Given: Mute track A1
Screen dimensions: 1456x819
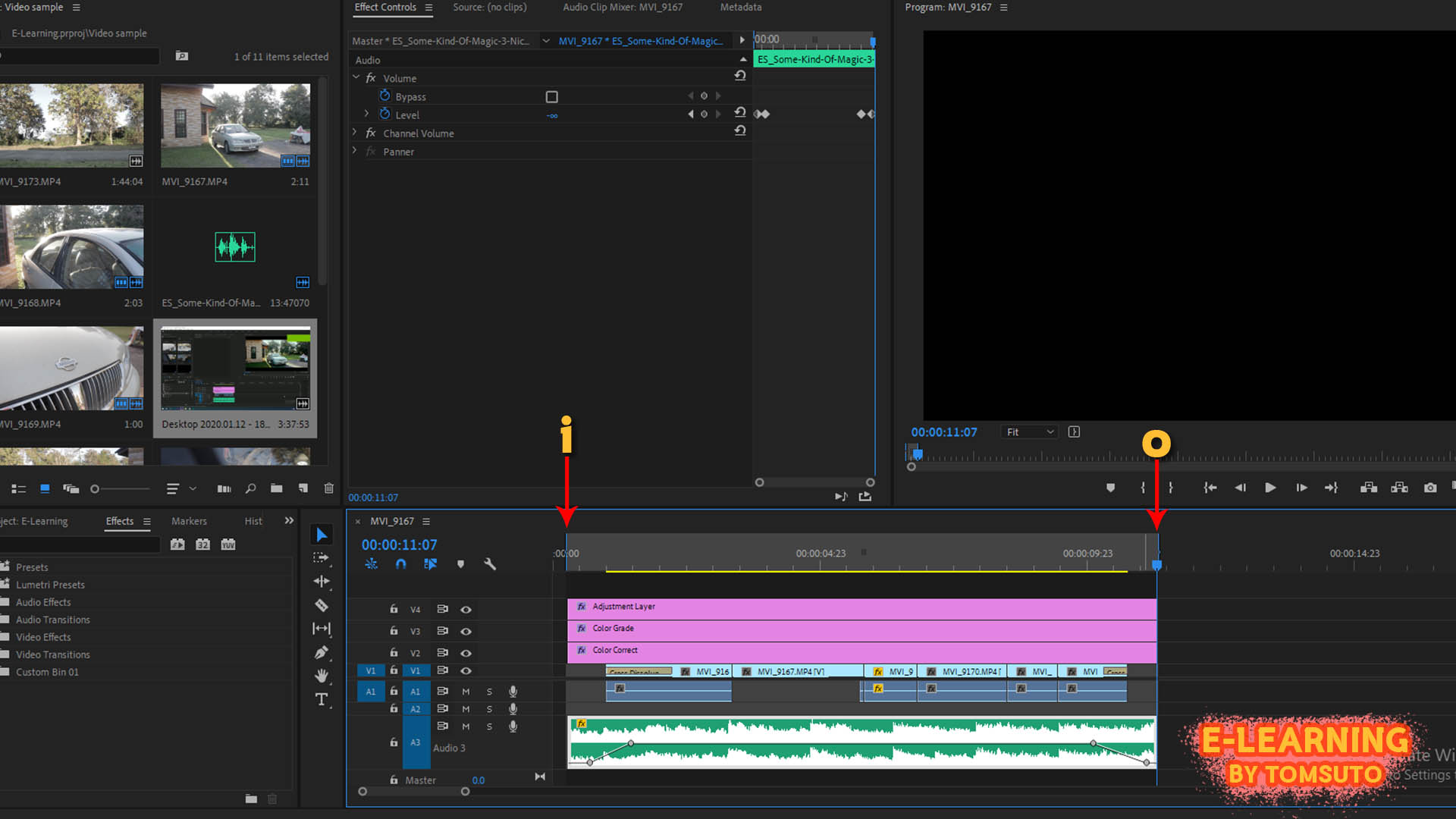Looking at the screenshot, I should point(466,692).
